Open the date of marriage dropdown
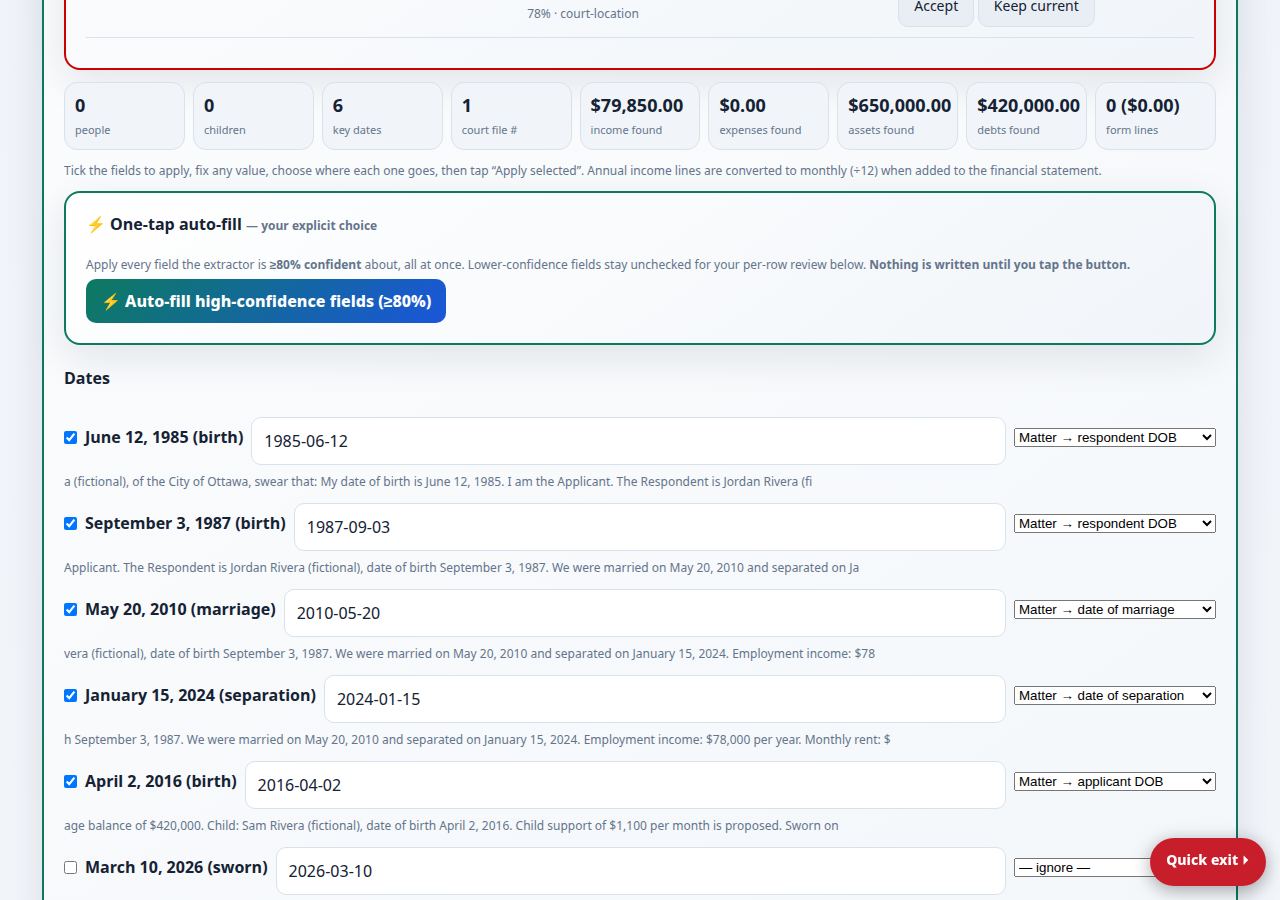Viewport: 1280px width, 900px height. (x=1115, y=609)
